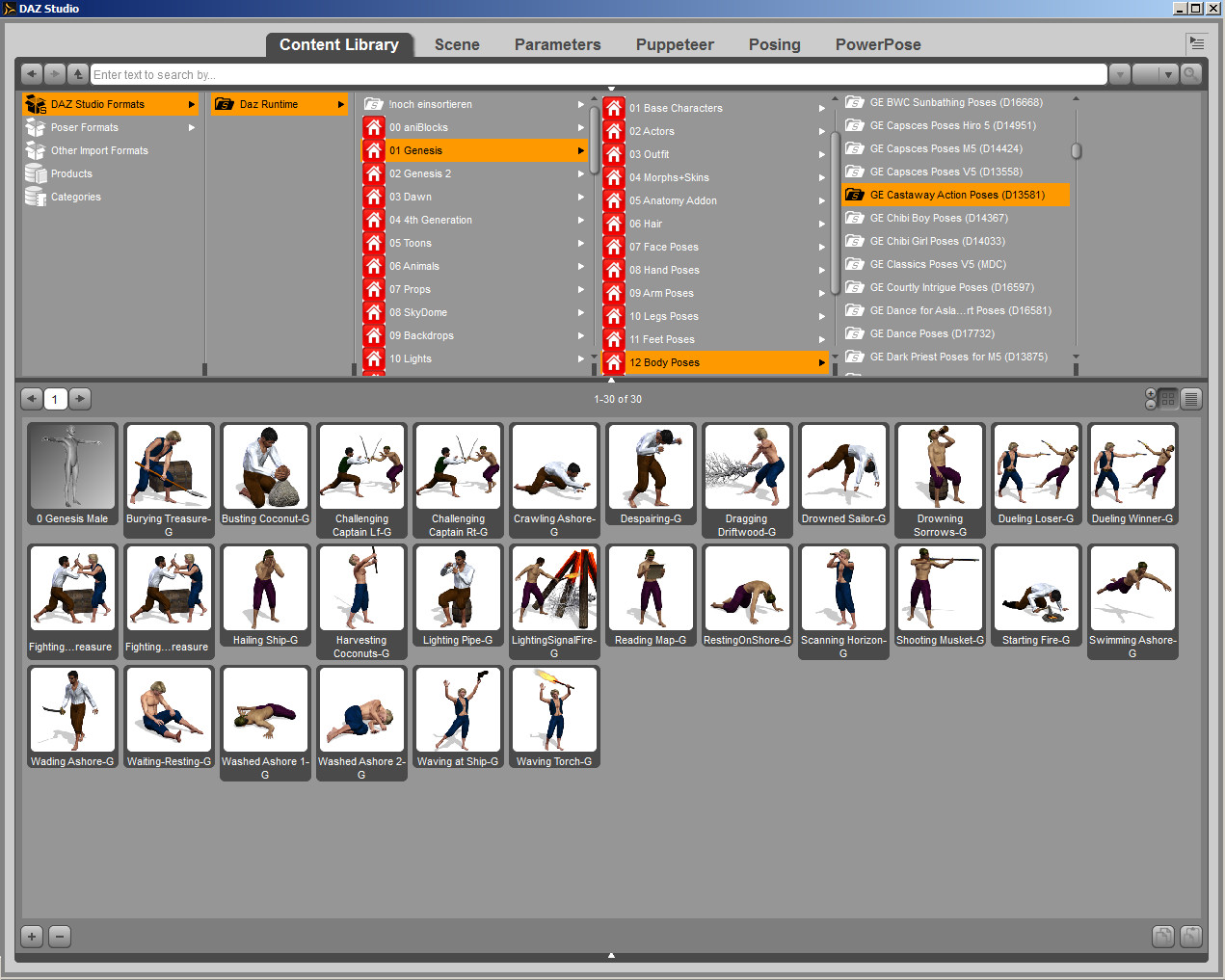Click the Poser Formats icon
Screen dimensions: 1225x980
[x=36, y=127]
